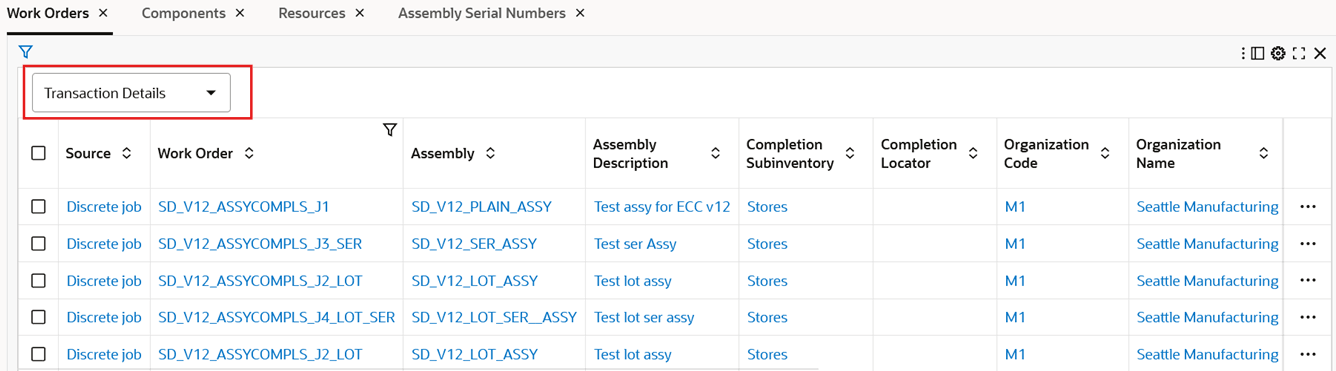Click the Work Order column filter funnel

[x=390, y=130]
